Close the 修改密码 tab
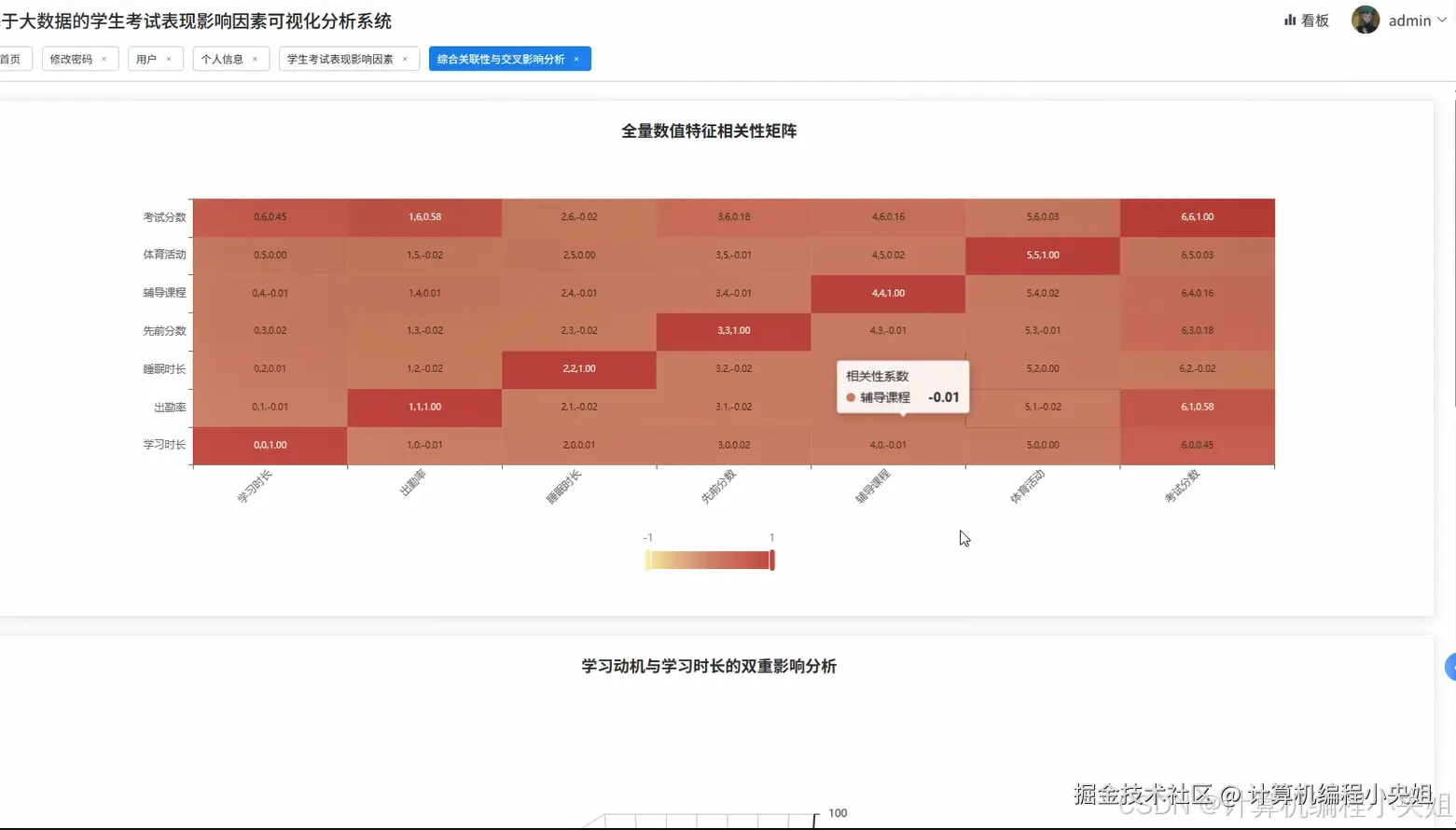This screenshot has width=1456, height=830. 104,59
